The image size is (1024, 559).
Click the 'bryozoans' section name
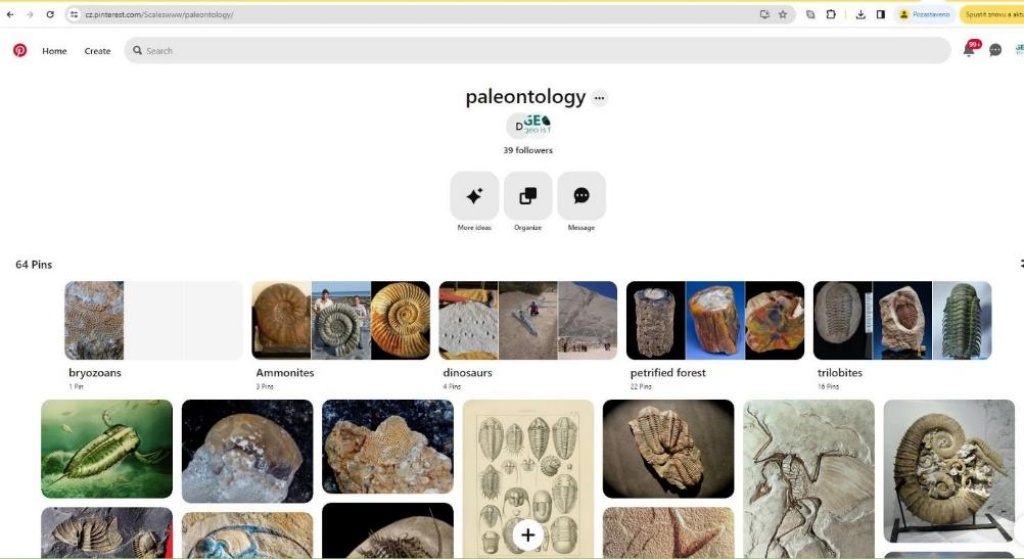pyautogui.click(x=95, y=373)
